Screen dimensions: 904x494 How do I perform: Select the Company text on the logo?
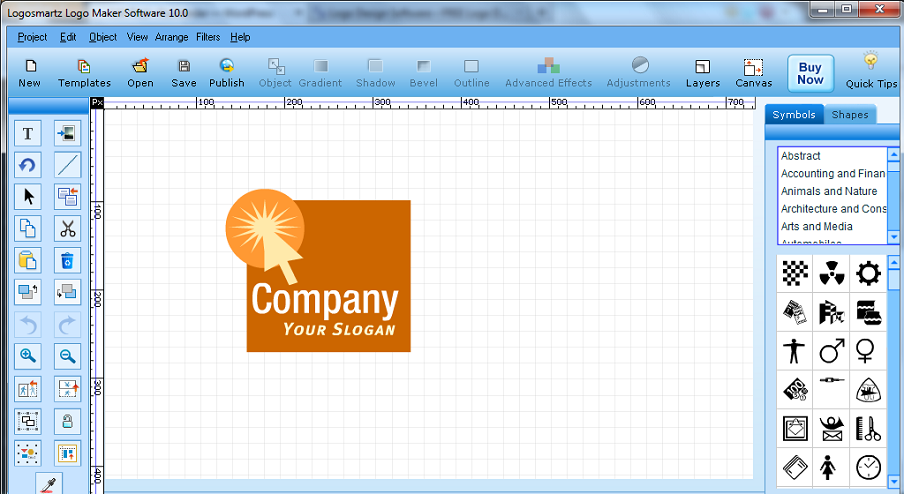point(325,301)
